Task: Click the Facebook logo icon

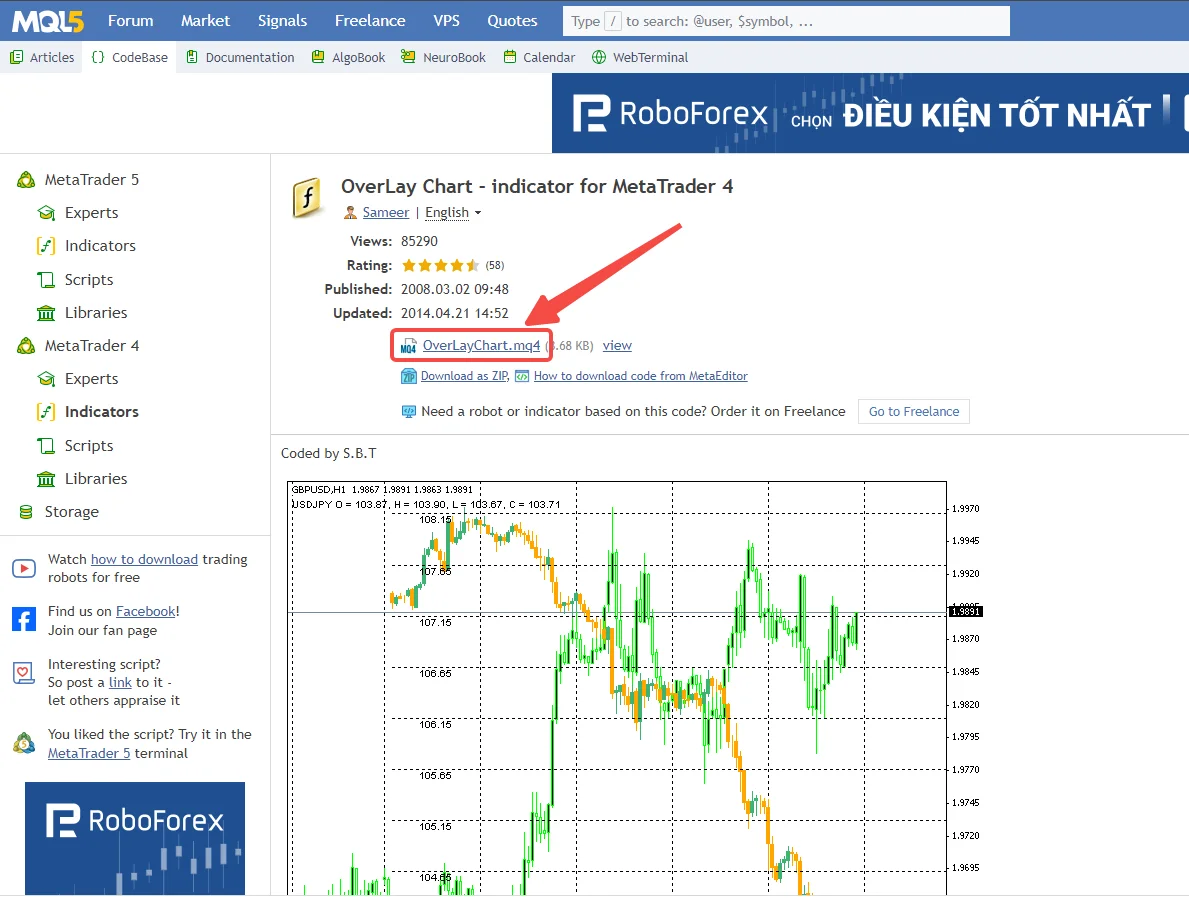Action: [x=24, y=620]
